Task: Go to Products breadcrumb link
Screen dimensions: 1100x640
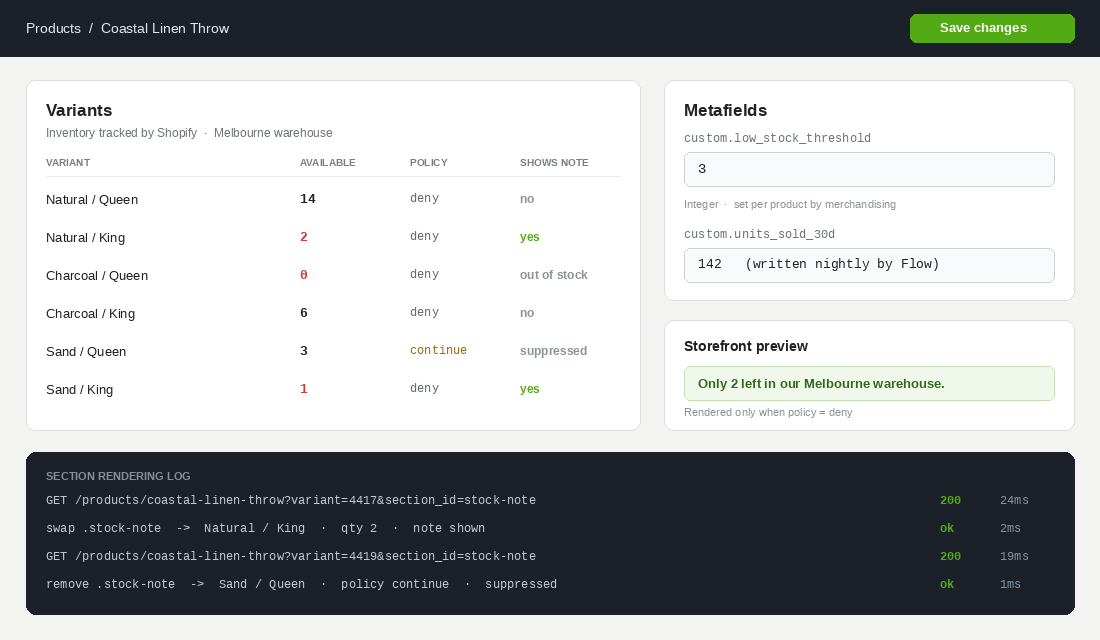Action: [53, 28]
